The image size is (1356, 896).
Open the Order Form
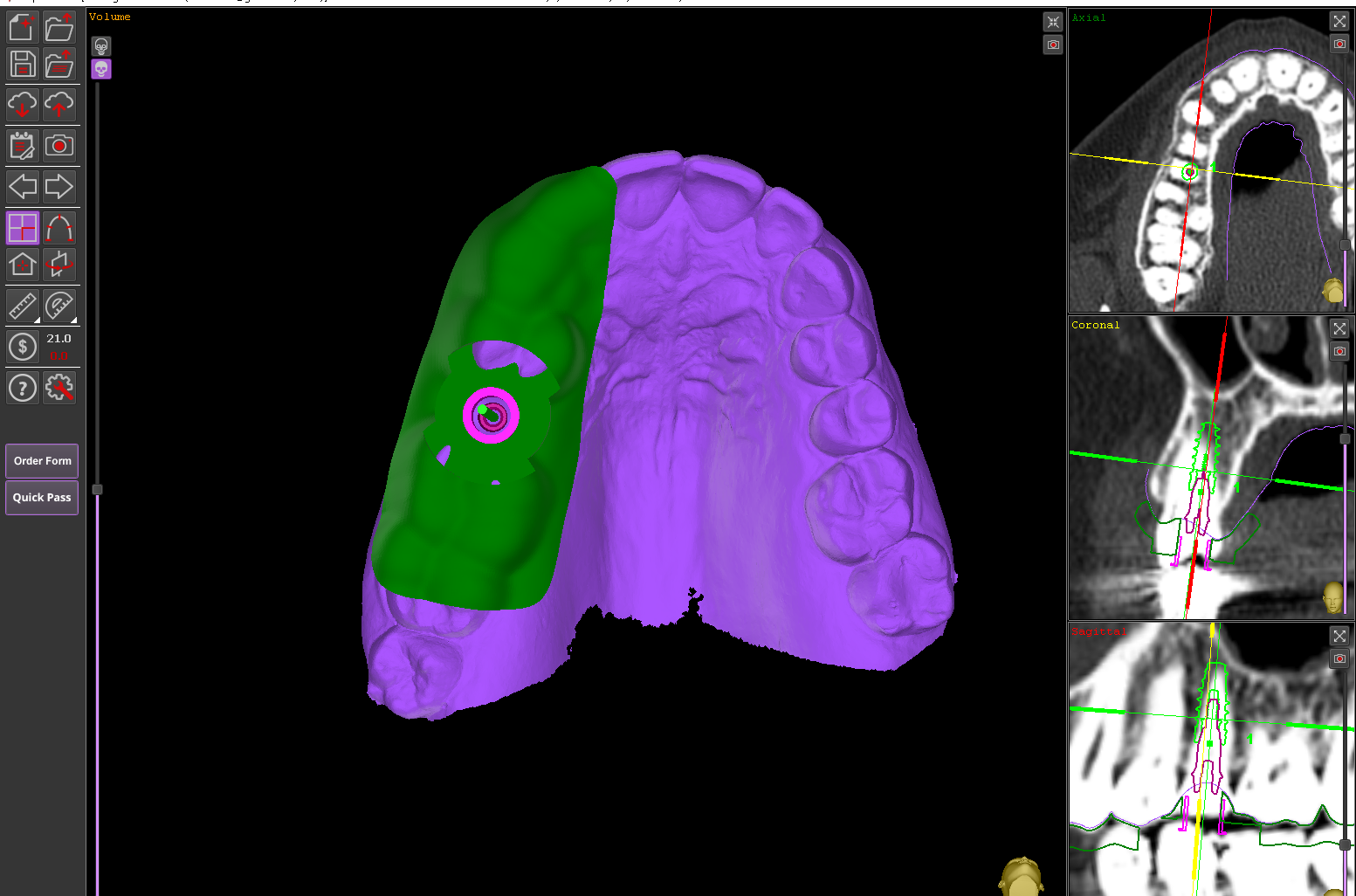coord(42,461)
